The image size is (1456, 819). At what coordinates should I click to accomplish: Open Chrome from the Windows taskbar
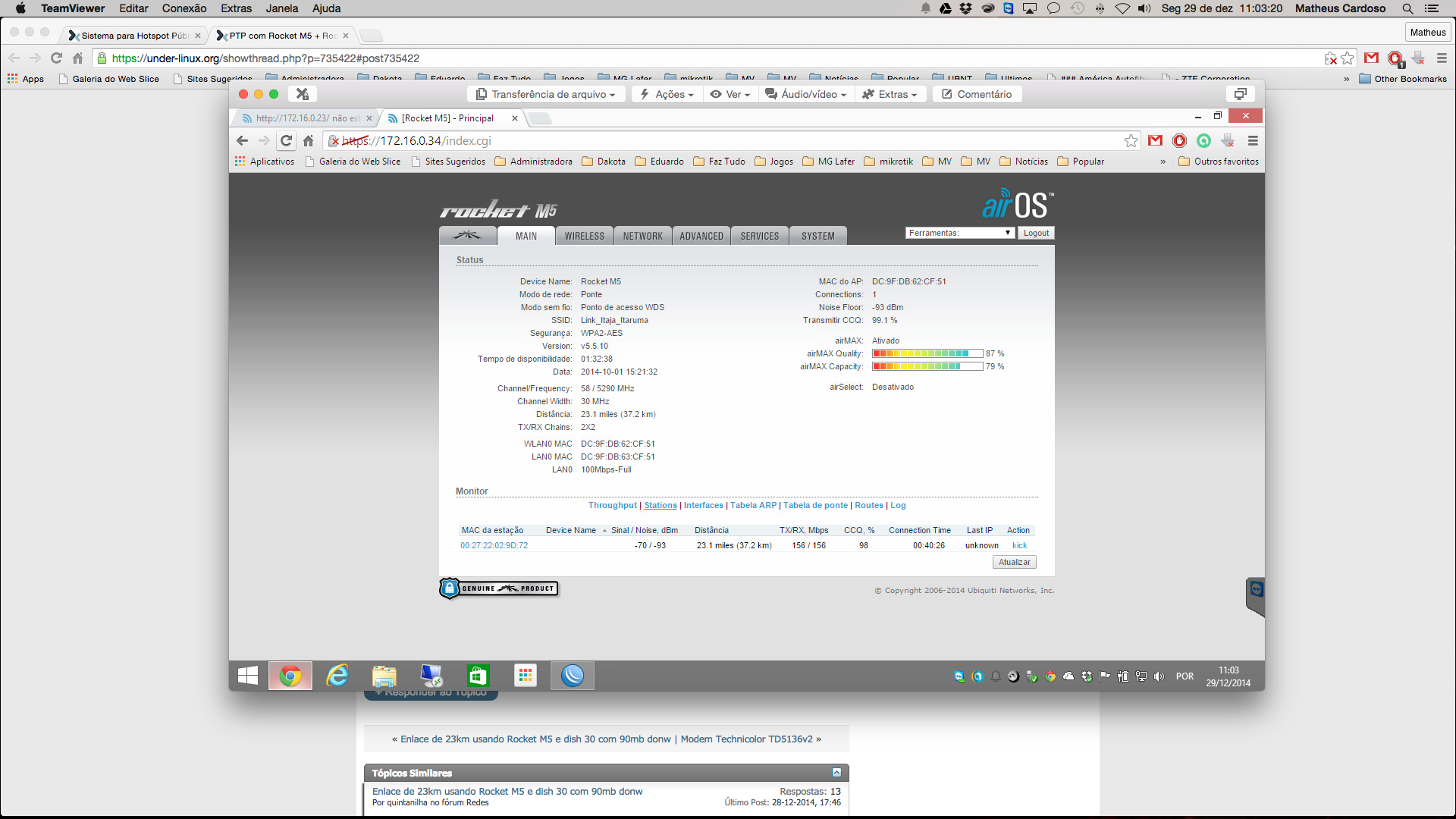pyautogui.click(x=290, y=676)
